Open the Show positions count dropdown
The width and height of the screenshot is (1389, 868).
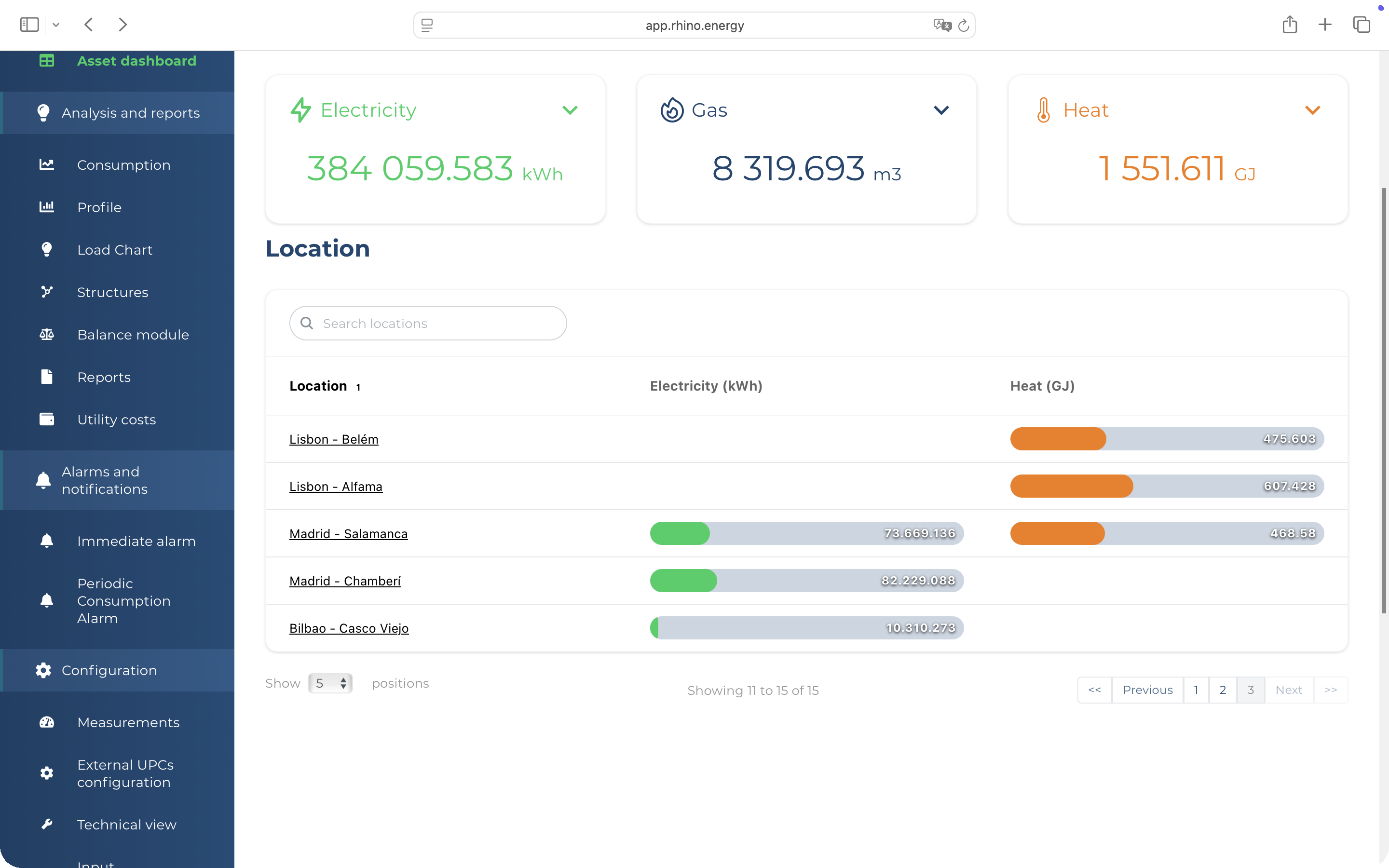(330, 683)
